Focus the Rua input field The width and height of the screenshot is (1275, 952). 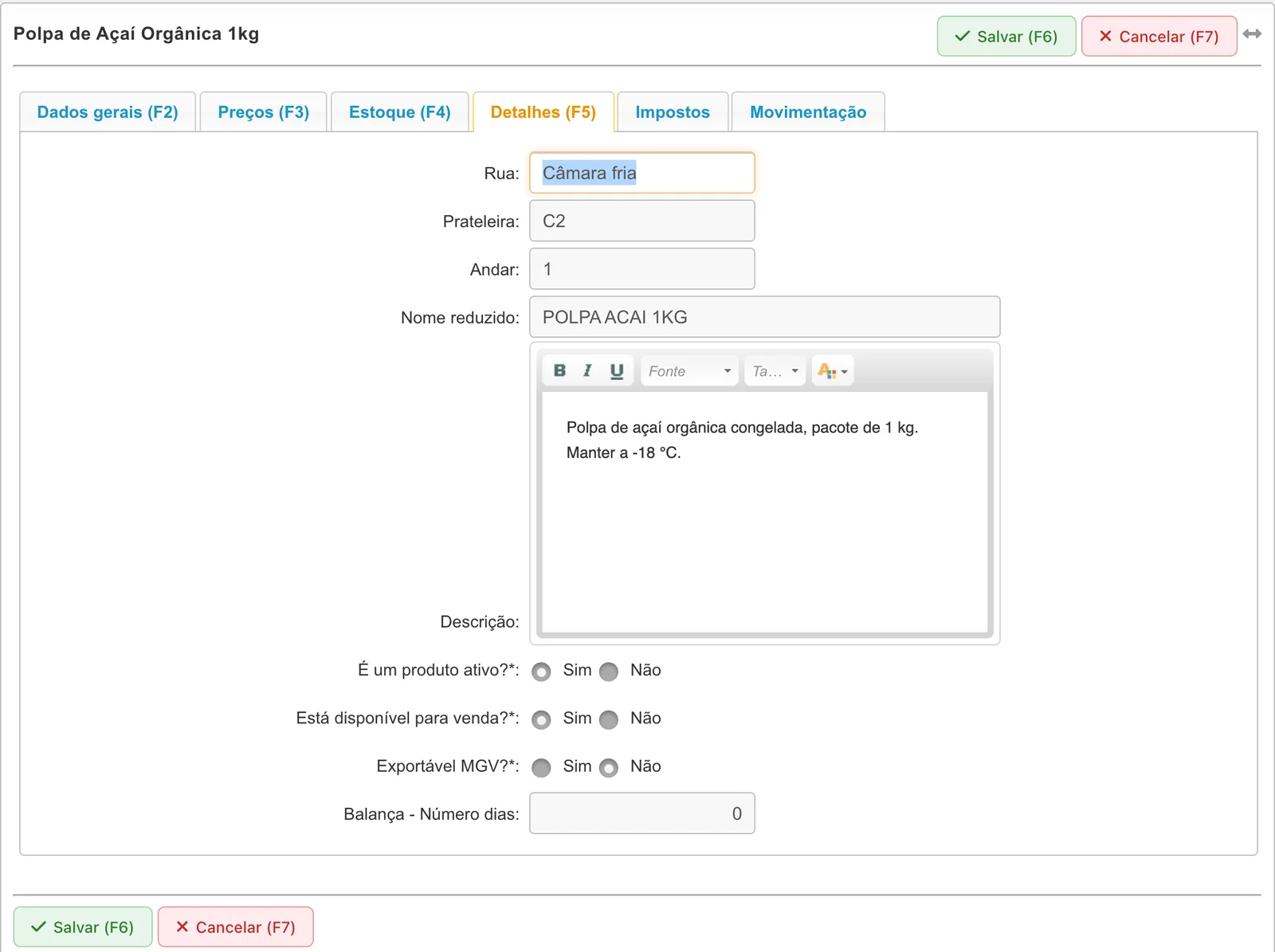point(642,173)
